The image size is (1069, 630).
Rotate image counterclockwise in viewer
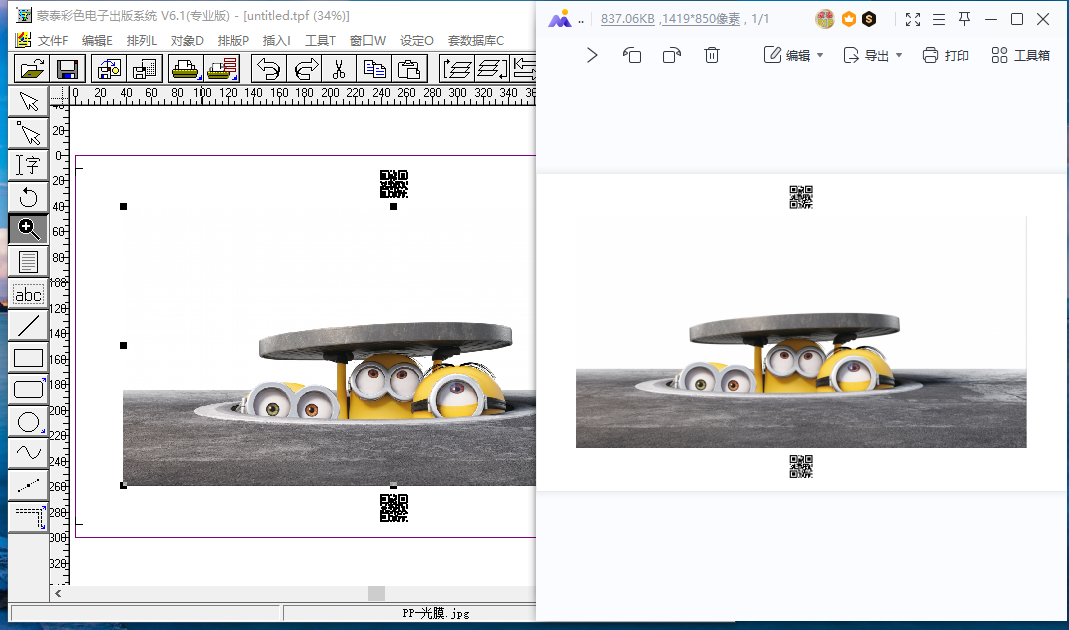coord(632,55)
